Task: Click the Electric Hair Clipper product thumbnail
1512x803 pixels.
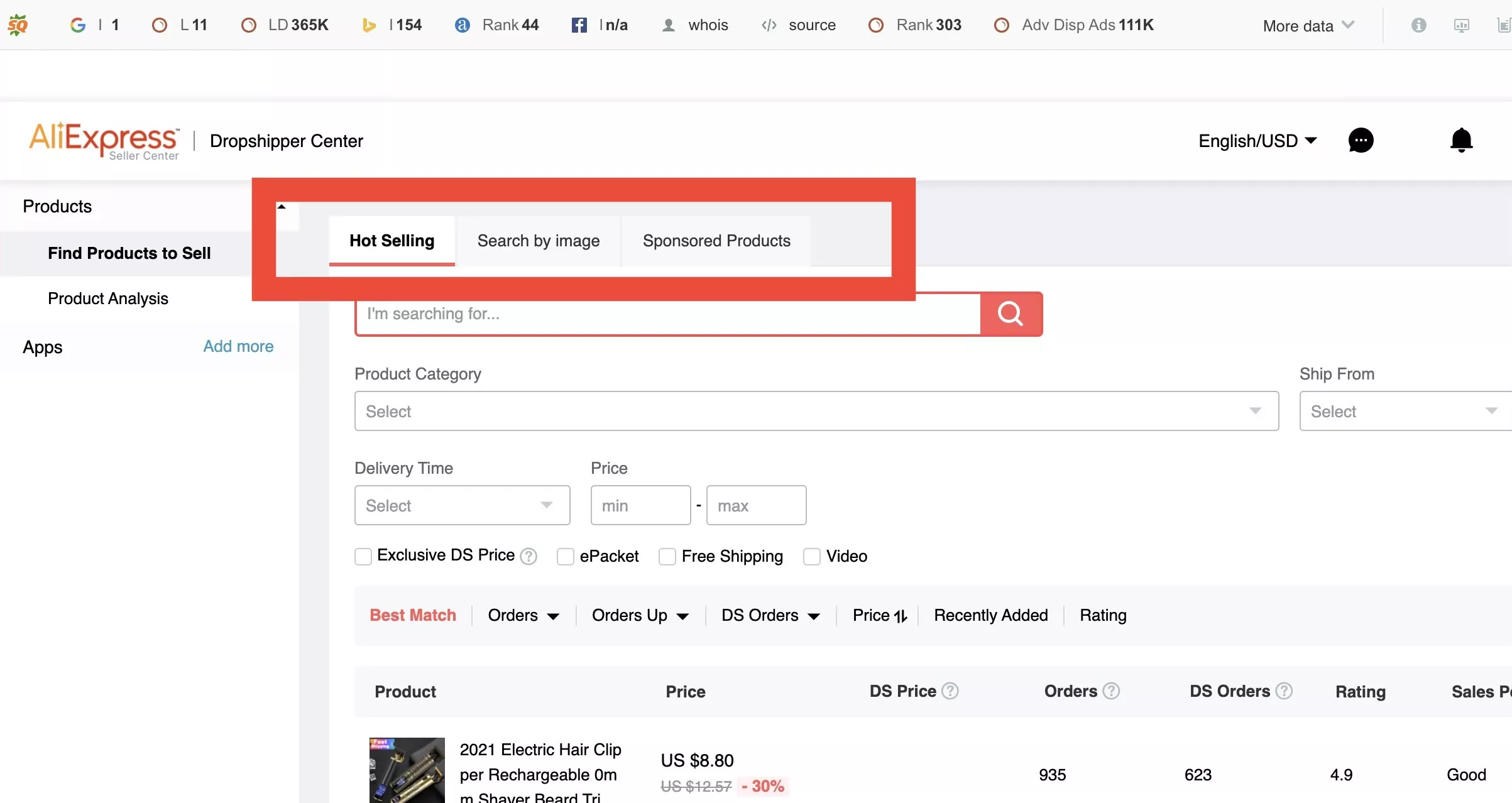Action: (x=407, y=770)
